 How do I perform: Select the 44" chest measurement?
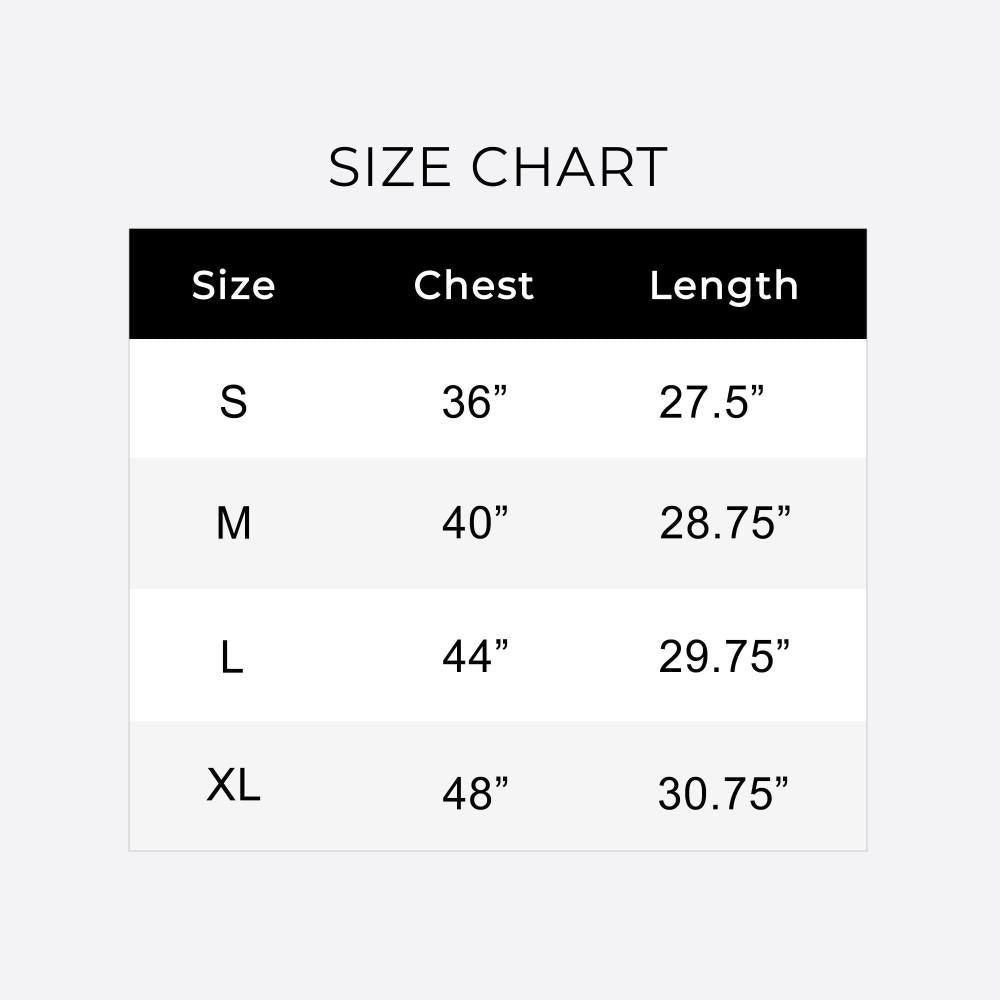click(x=475, y=657)
